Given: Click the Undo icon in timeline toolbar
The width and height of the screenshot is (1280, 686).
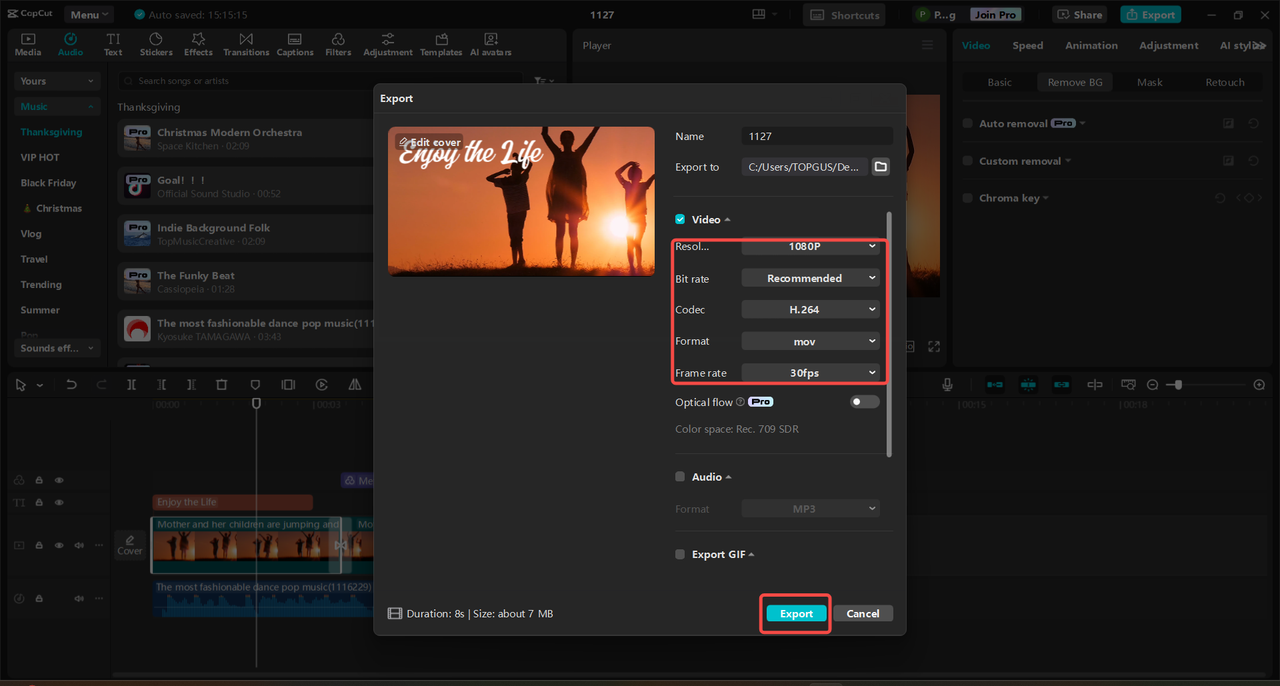Looking at the screenshot, I should [x=71, y=385].
